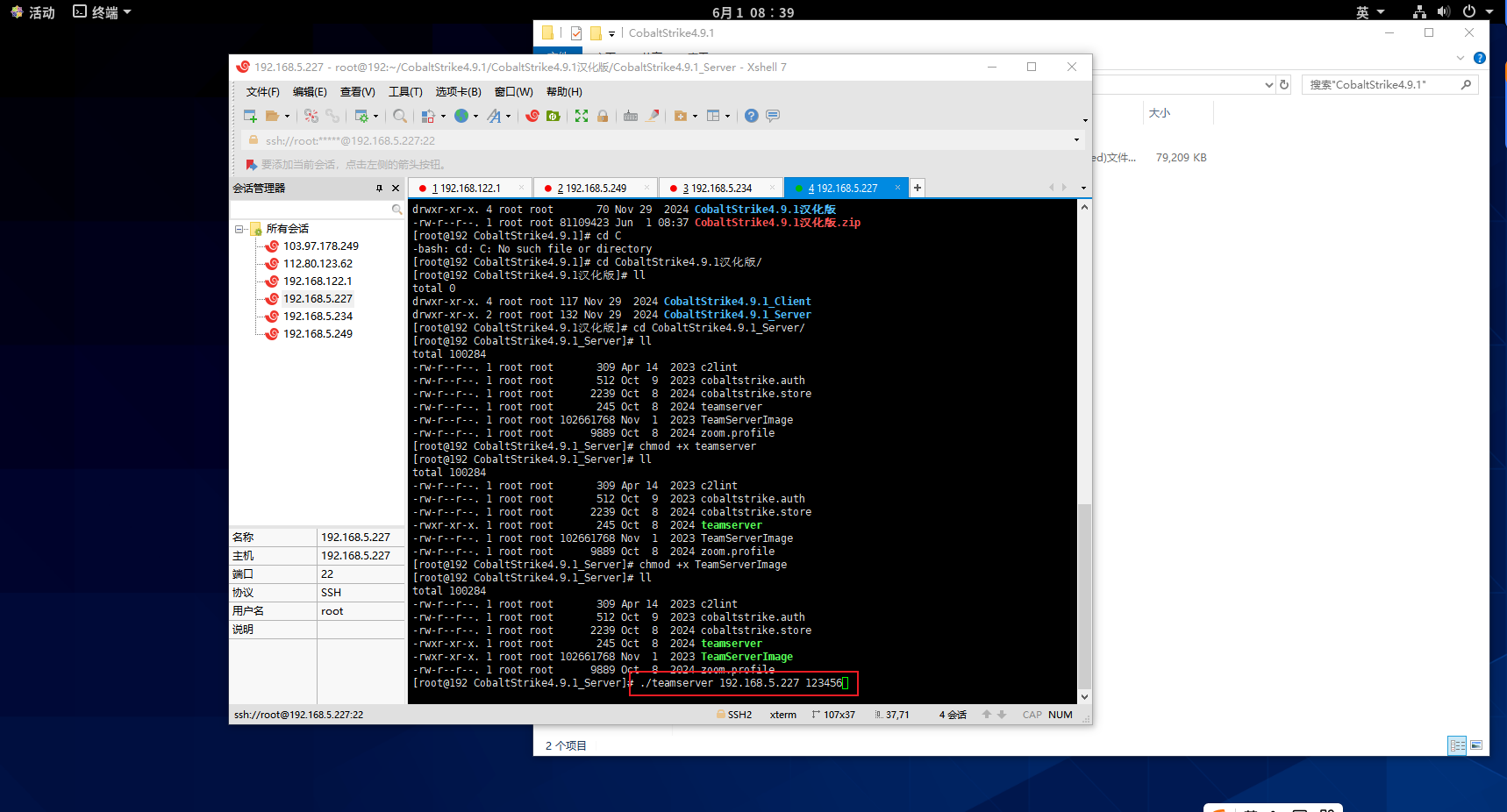This screenshot has width=1507, height=812.
Task: Open dropdown beside folder plus icon
Action: pos(695,116)
